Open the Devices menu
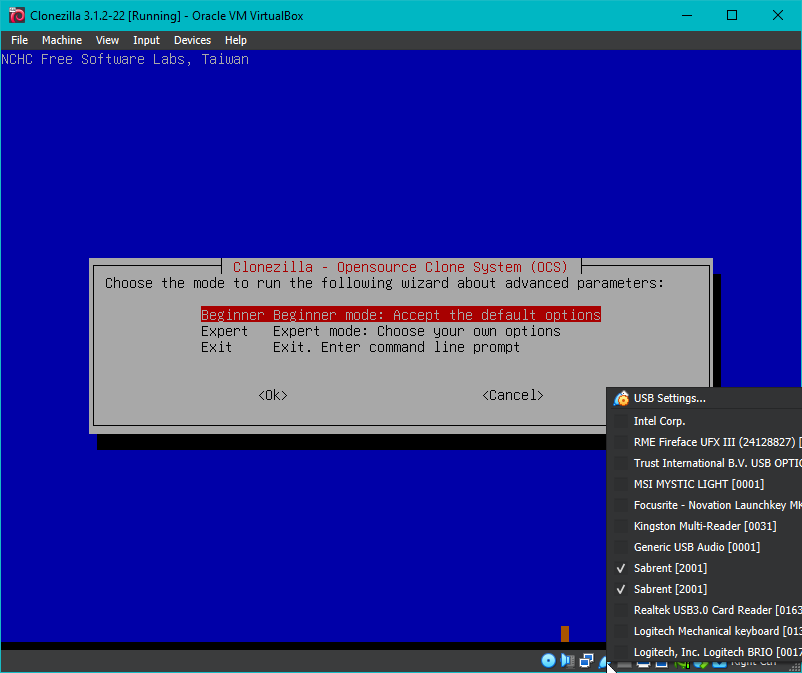 pos(192,40)
